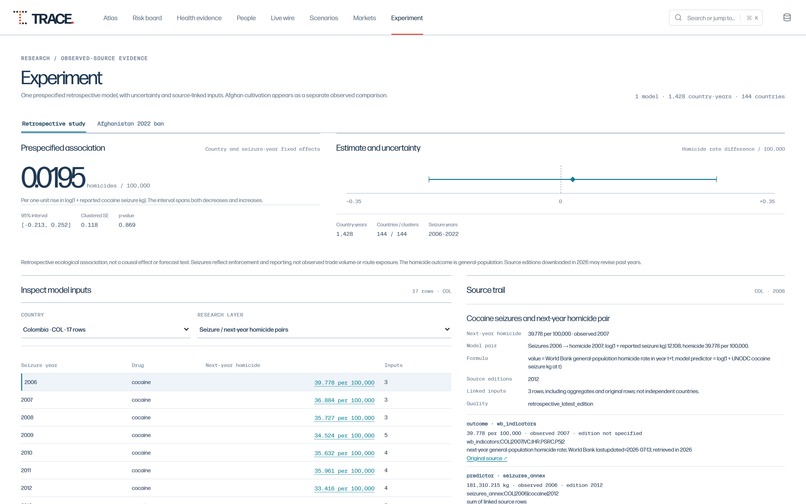The image size is (806, 504).
Task: Click the Seizure years 2006-2022 value
Action: (x=443, y=234)
